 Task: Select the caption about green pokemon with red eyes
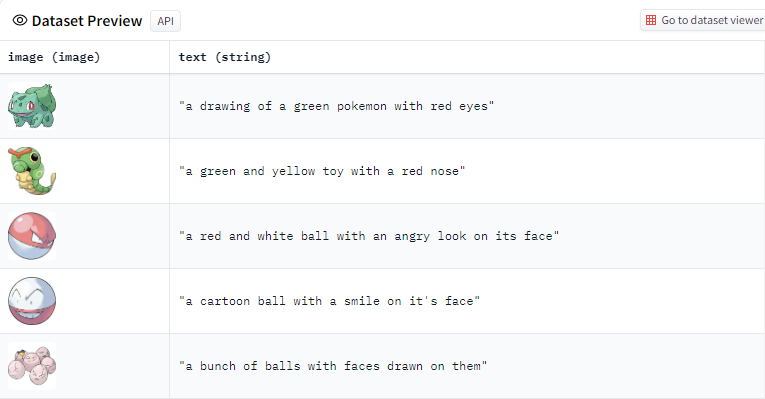(x=337, y=106)
